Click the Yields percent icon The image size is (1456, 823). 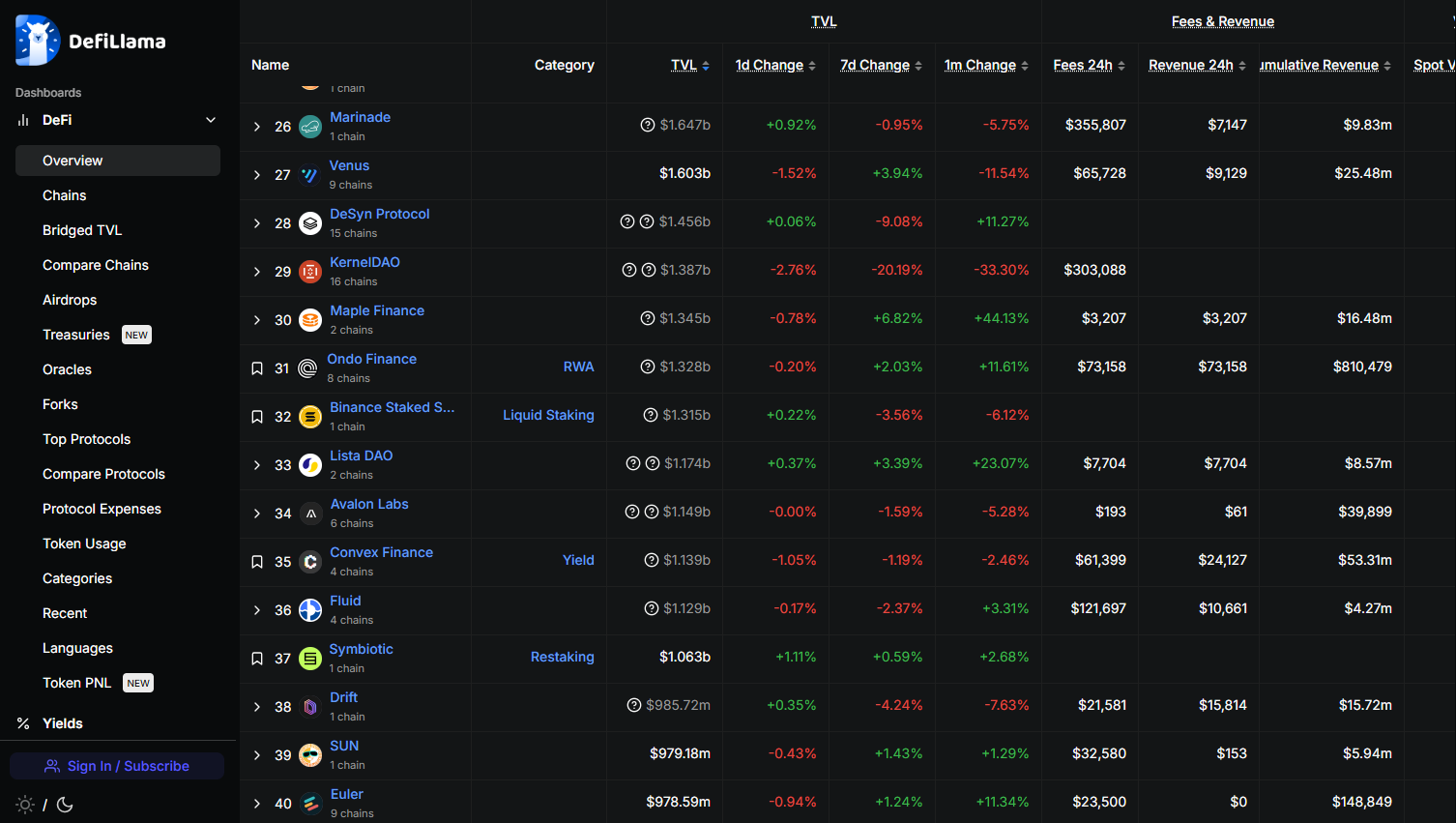click(x=23, y=723)
